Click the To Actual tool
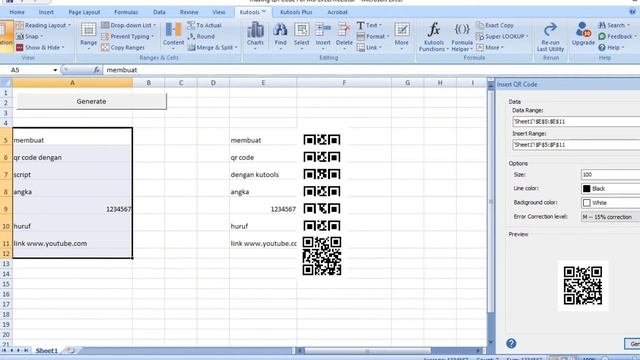 (x=204, y=25)
